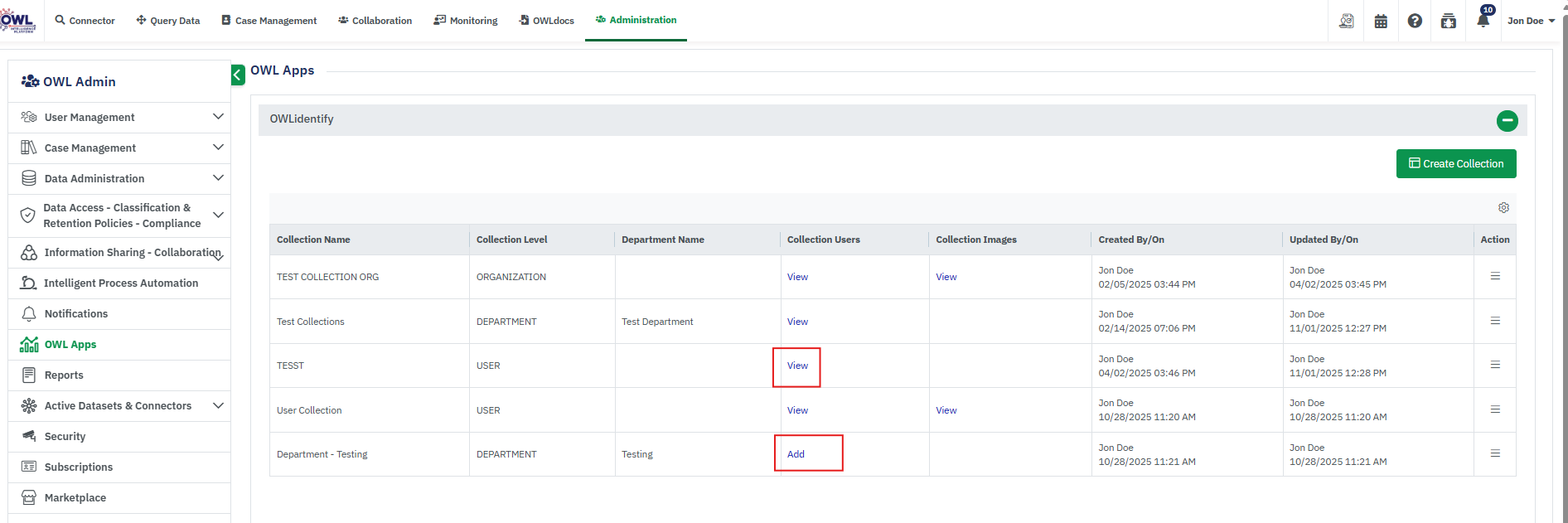This screenshot has width=1568, height=523.
Task: Open action menu for Department - Testing row
Action: [x=1495, y=453]
